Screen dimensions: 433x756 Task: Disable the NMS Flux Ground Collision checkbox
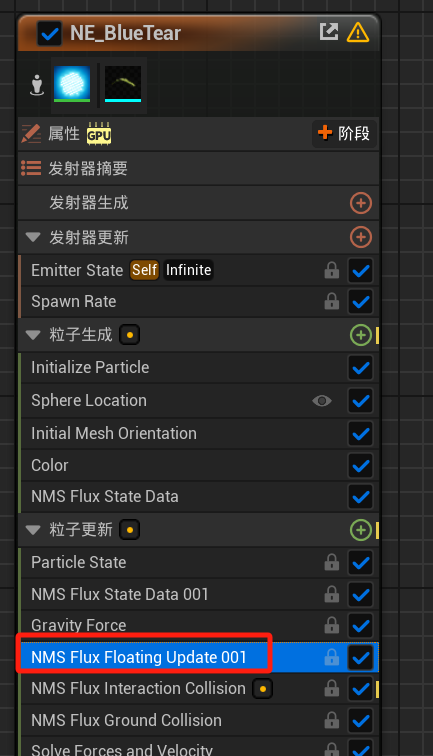361,721
